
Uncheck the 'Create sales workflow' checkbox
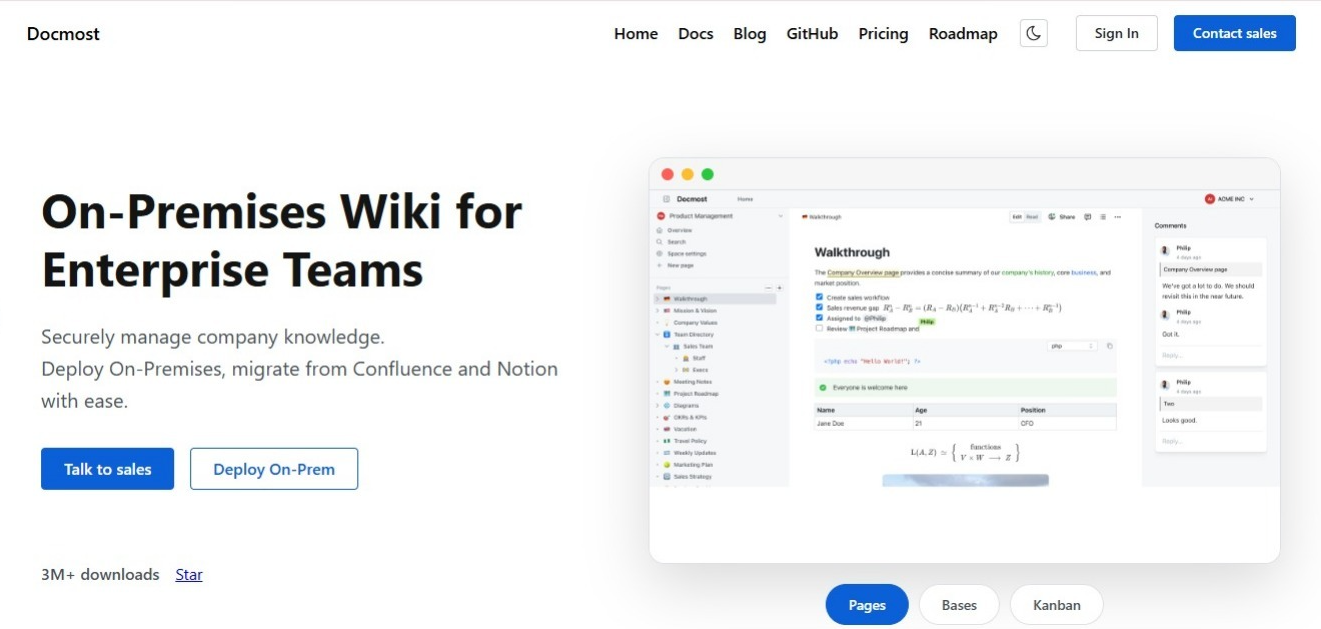click(x=819, y=297)
